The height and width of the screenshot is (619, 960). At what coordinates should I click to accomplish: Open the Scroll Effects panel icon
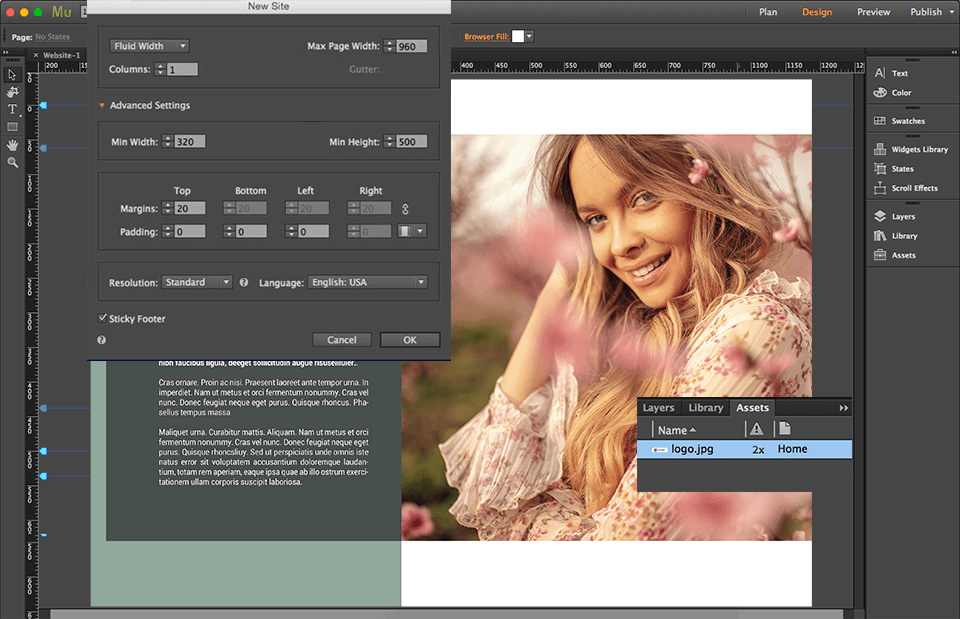[x=880, y=188]
